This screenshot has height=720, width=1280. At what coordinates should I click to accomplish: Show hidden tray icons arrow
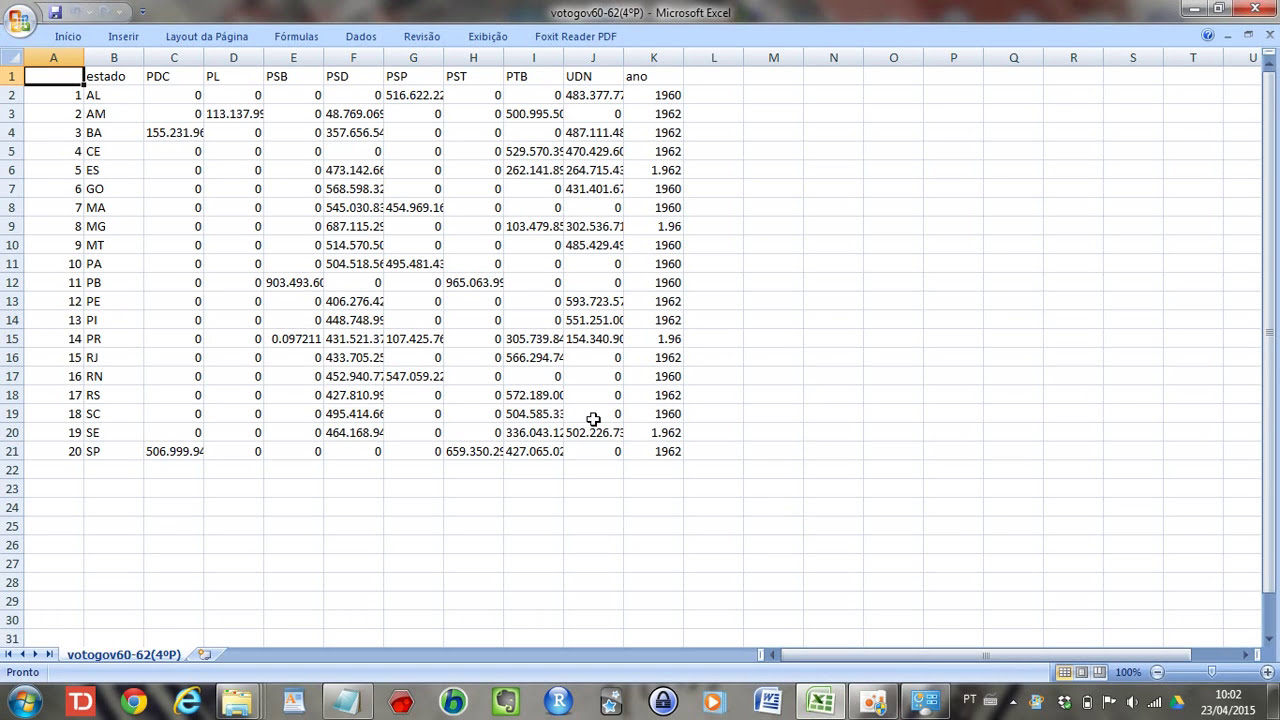1012,702
